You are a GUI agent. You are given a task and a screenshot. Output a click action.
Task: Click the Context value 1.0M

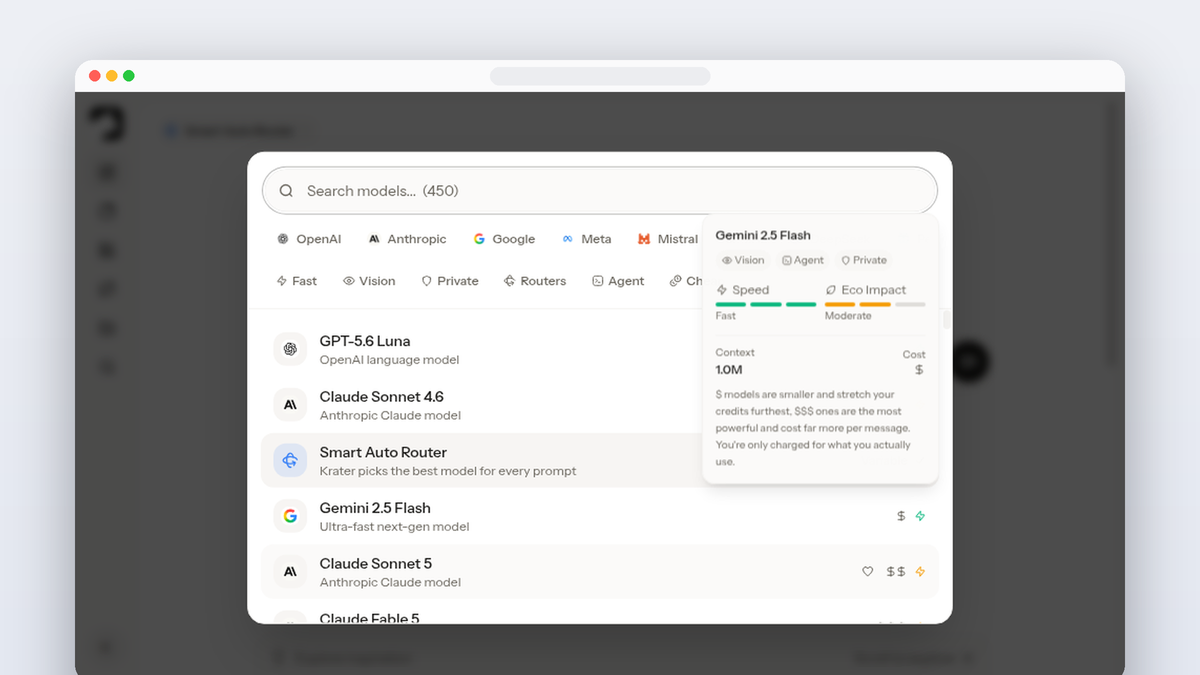[729, 370]
